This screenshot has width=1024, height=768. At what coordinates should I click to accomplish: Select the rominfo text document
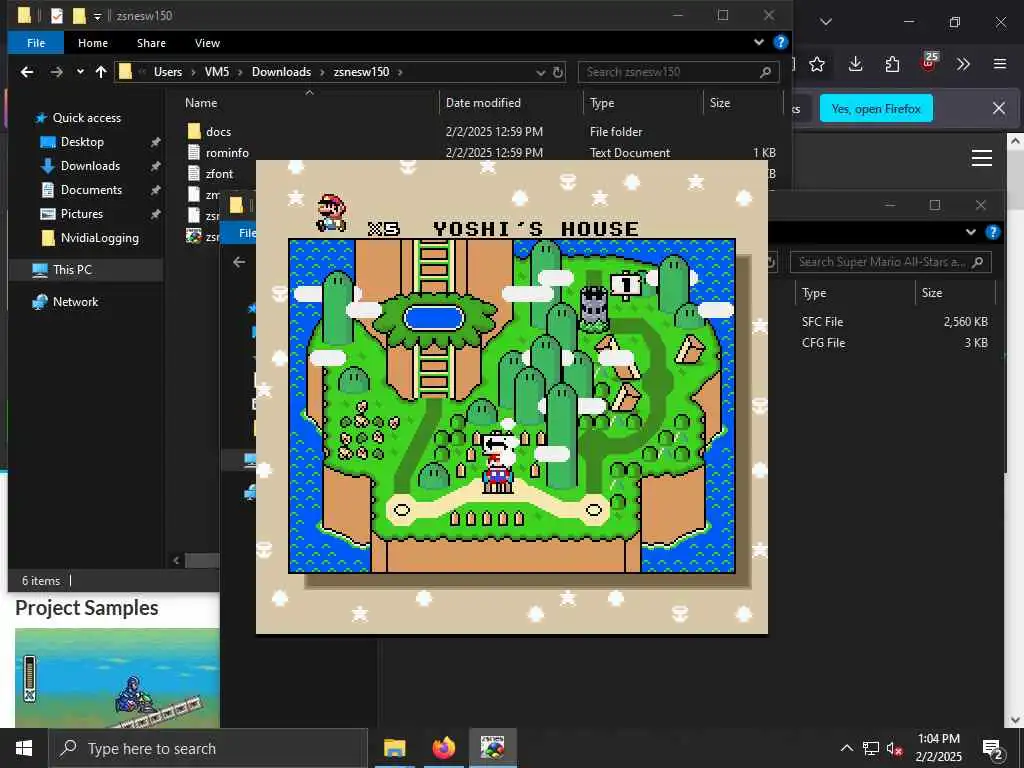point(227,152)
